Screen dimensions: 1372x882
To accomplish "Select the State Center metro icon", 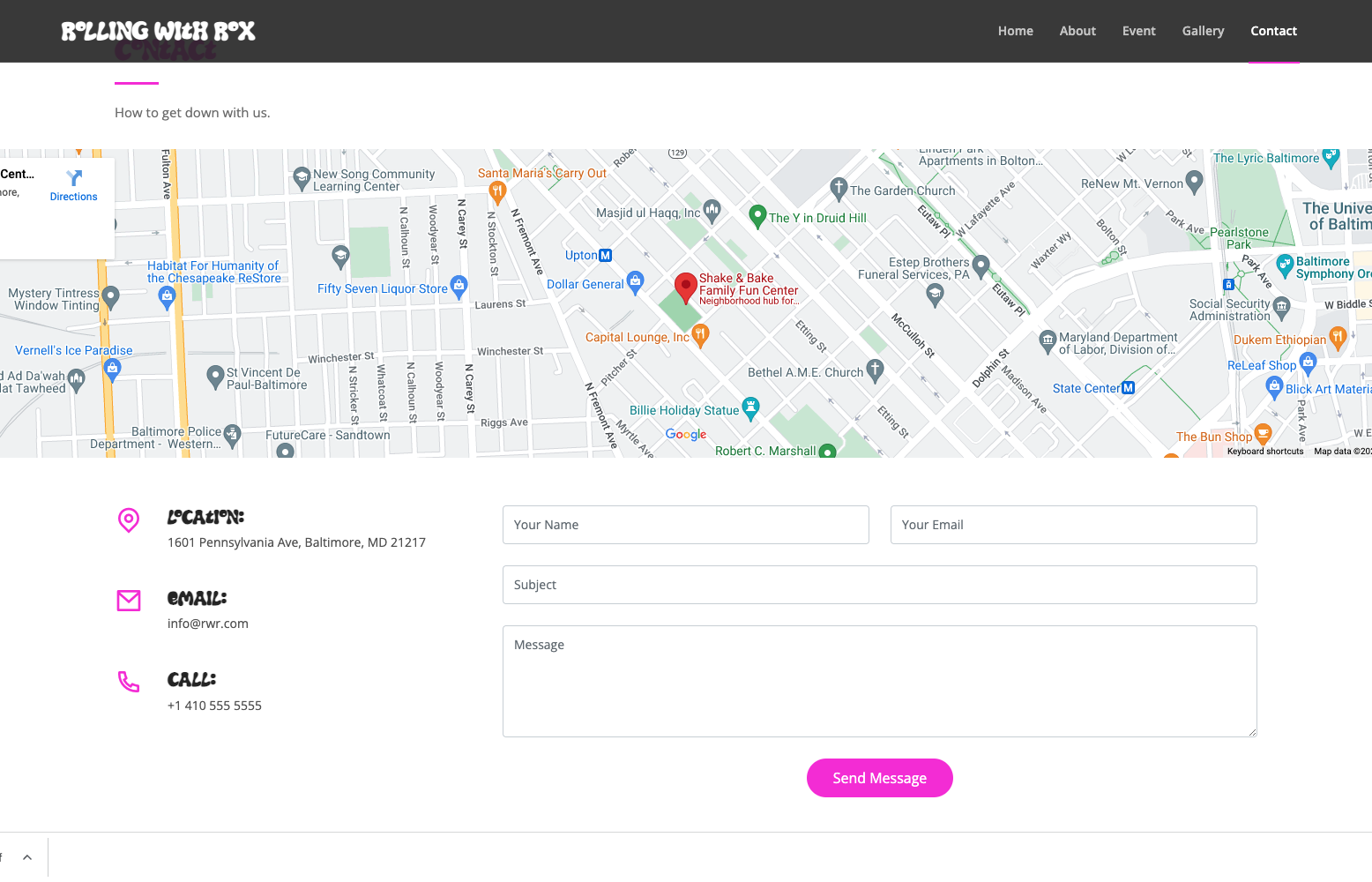I will coord(1128,388).
